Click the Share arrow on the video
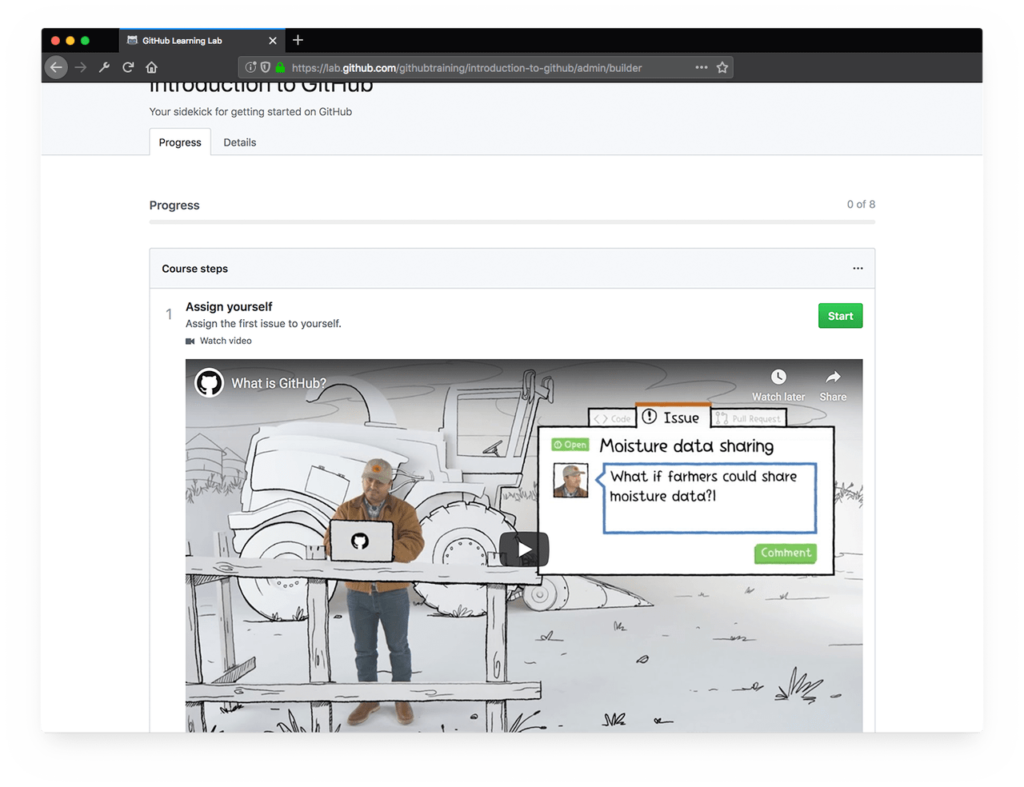The height and width of the screenshot is (787, 1024). [x=833, y=377]
